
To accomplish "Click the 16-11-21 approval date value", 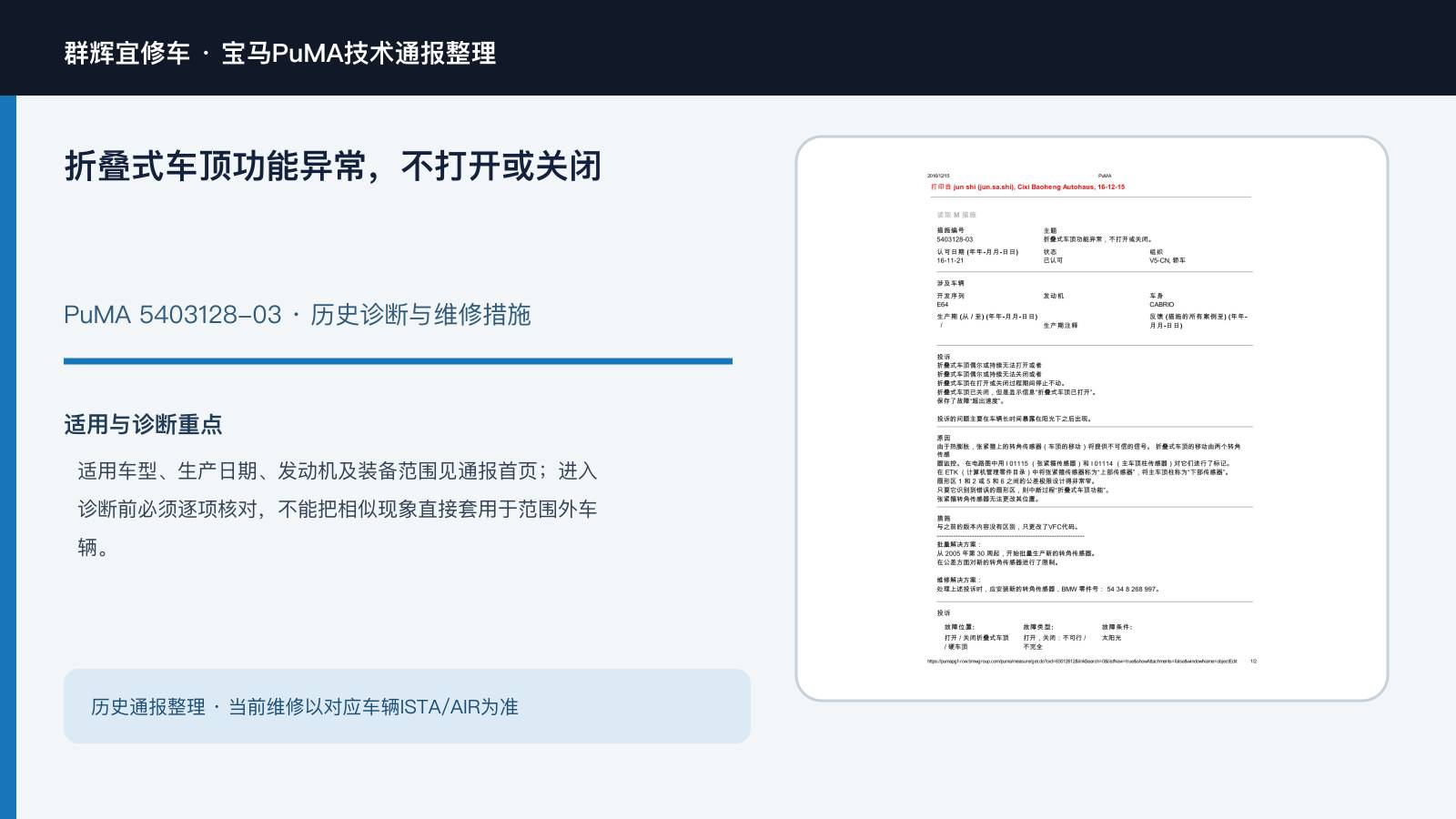I will tap(950, 260).
